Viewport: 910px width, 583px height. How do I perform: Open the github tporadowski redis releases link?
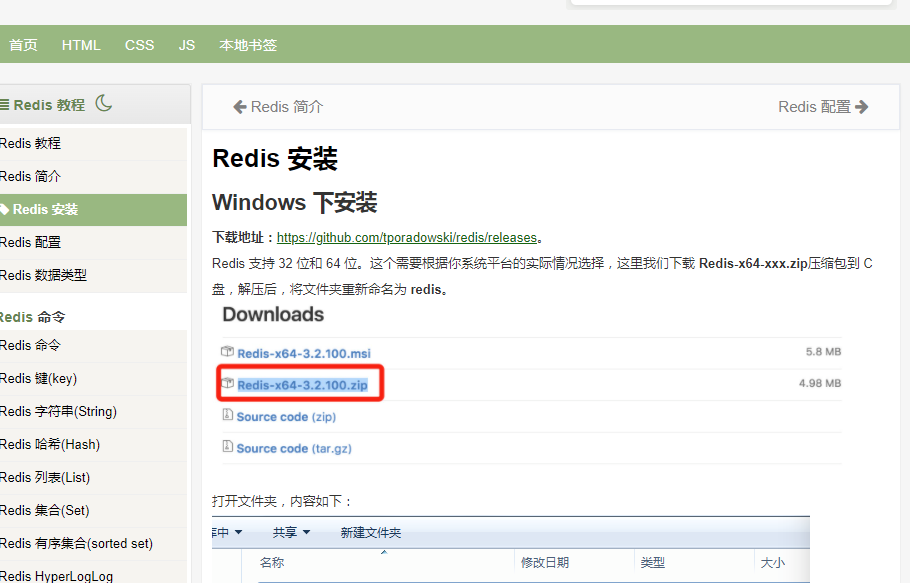407,238
